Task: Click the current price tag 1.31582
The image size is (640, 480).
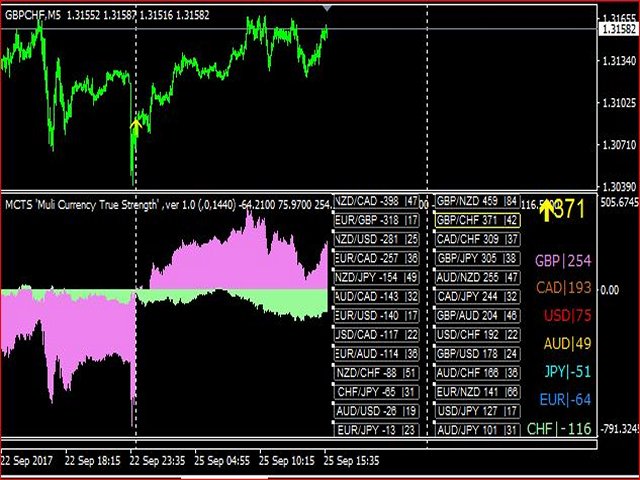Action: click(617, 30)
